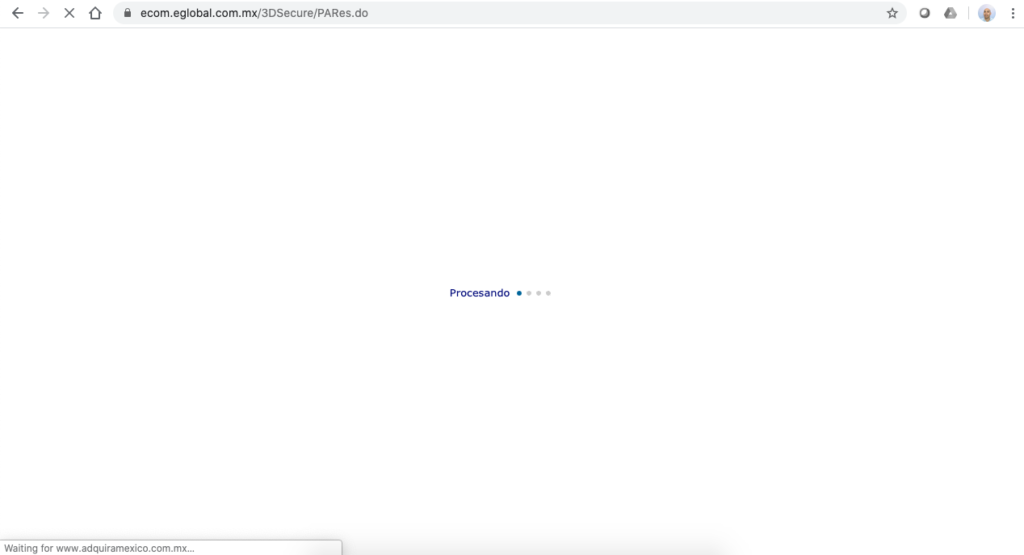Viewport: 1024px width, 555px height.
Task: Click the Waiting for www.adquiramexico.com.mx status text
Action: click(99, 548)
